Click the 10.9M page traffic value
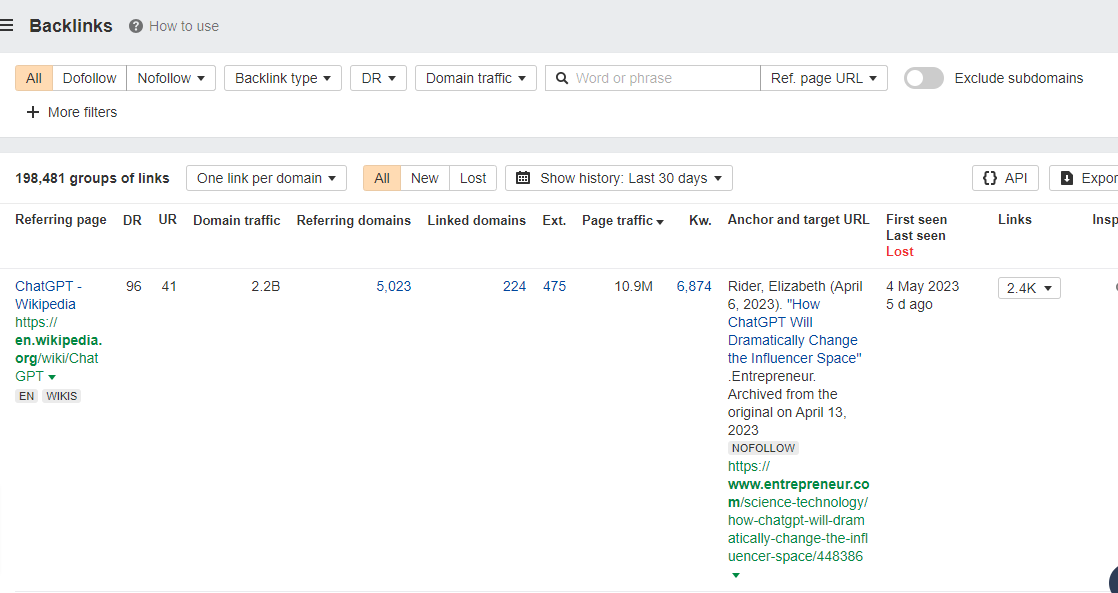This screenshot has width=1118, height=593. (633, 287)
